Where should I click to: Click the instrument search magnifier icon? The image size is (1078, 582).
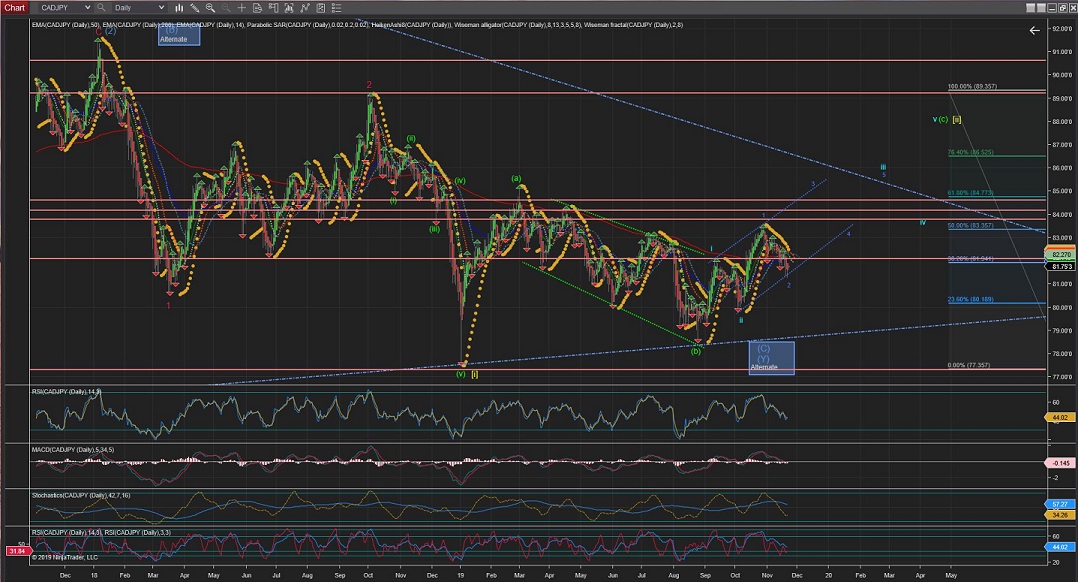(x=101, y=8)
